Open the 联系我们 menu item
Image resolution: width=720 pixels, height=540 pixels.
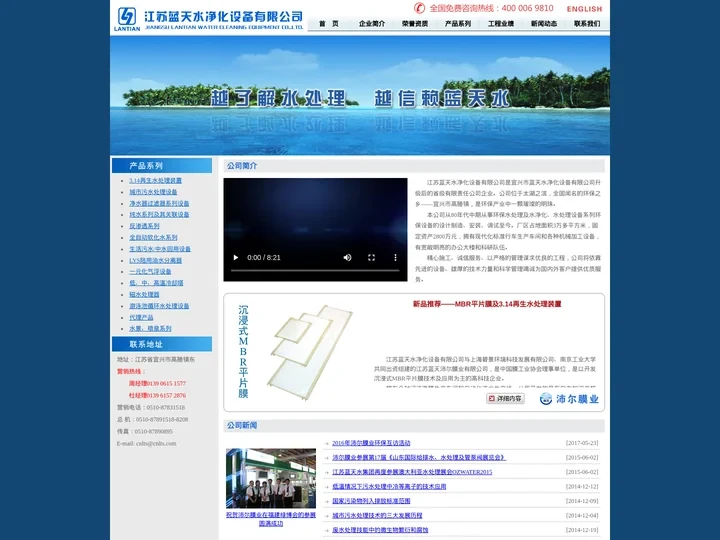[587, 24]
